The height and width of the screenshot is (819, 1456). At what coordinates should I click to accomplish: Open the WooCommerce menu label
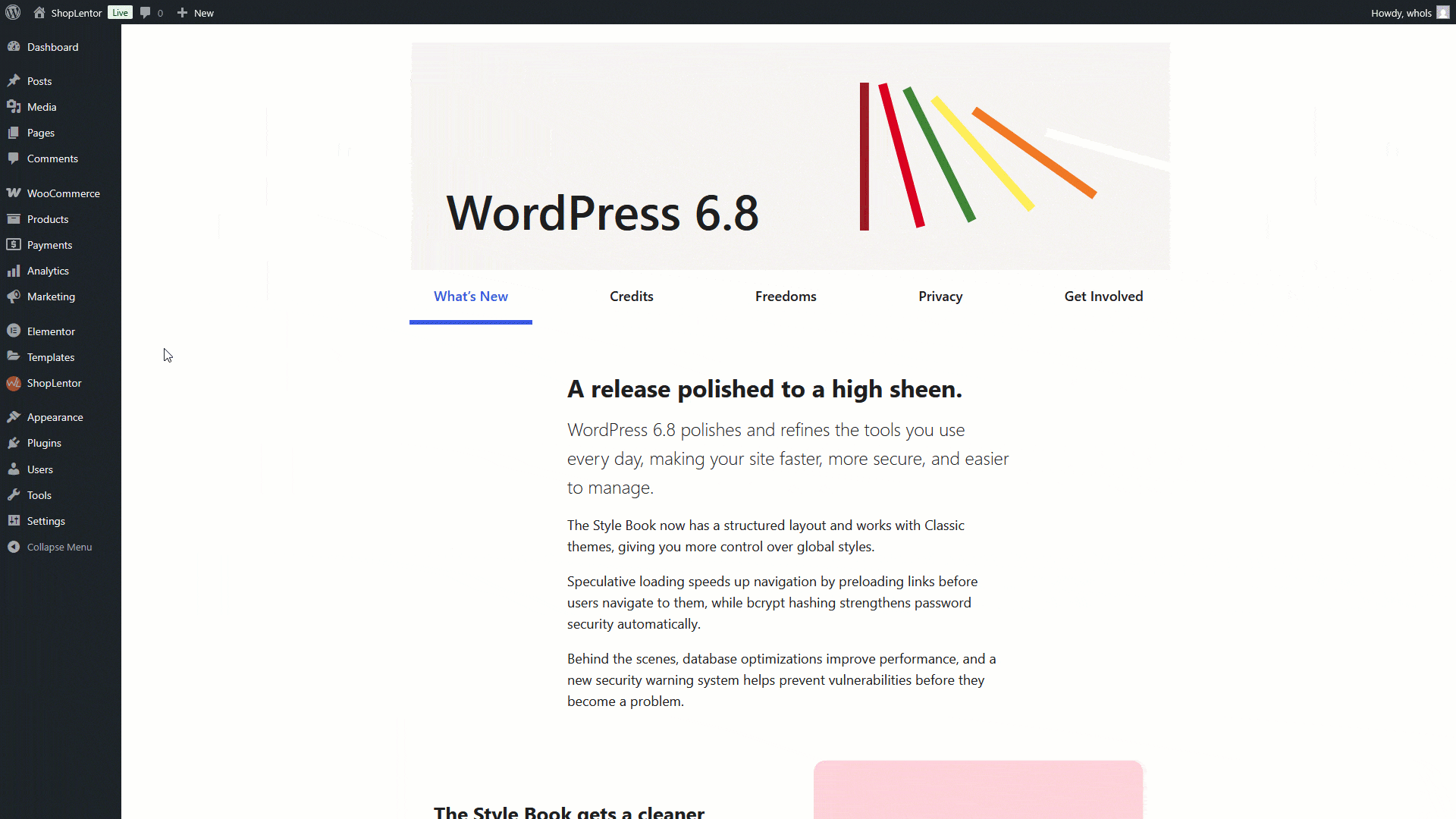click(64, 193)
